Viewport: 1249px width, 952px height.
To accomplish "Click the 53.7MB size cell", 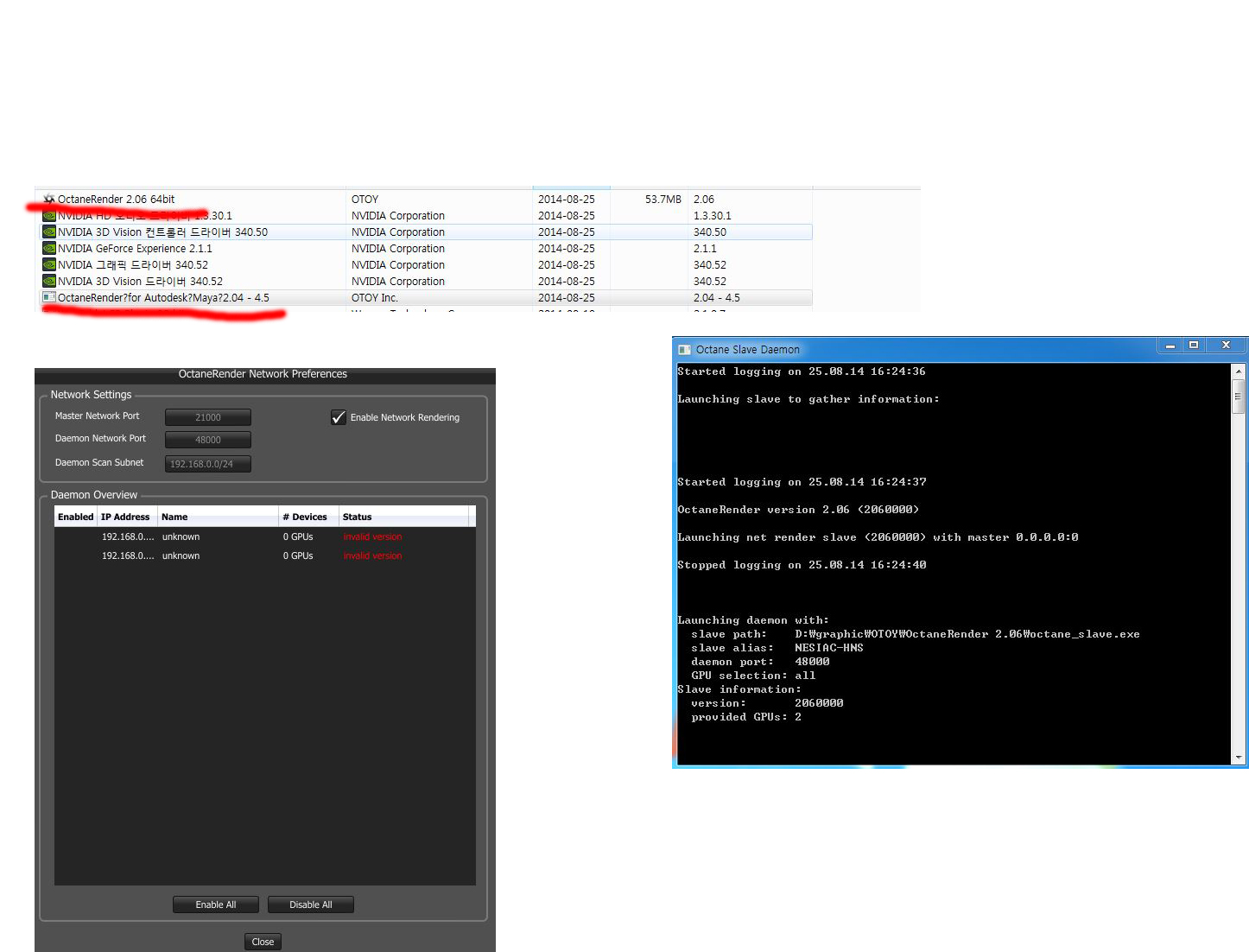I will click(x=663, y=199).
